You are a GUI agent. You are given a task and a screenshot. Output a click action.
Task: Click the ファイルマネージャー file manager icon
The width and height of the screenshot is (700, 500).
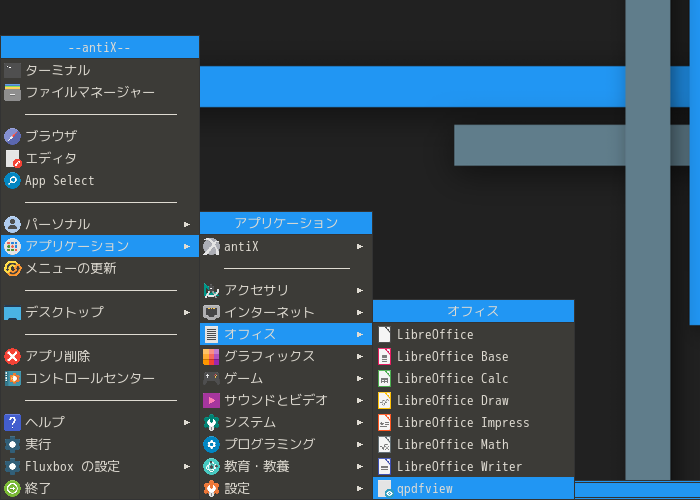pyautogui.click(x=12, y=92)
